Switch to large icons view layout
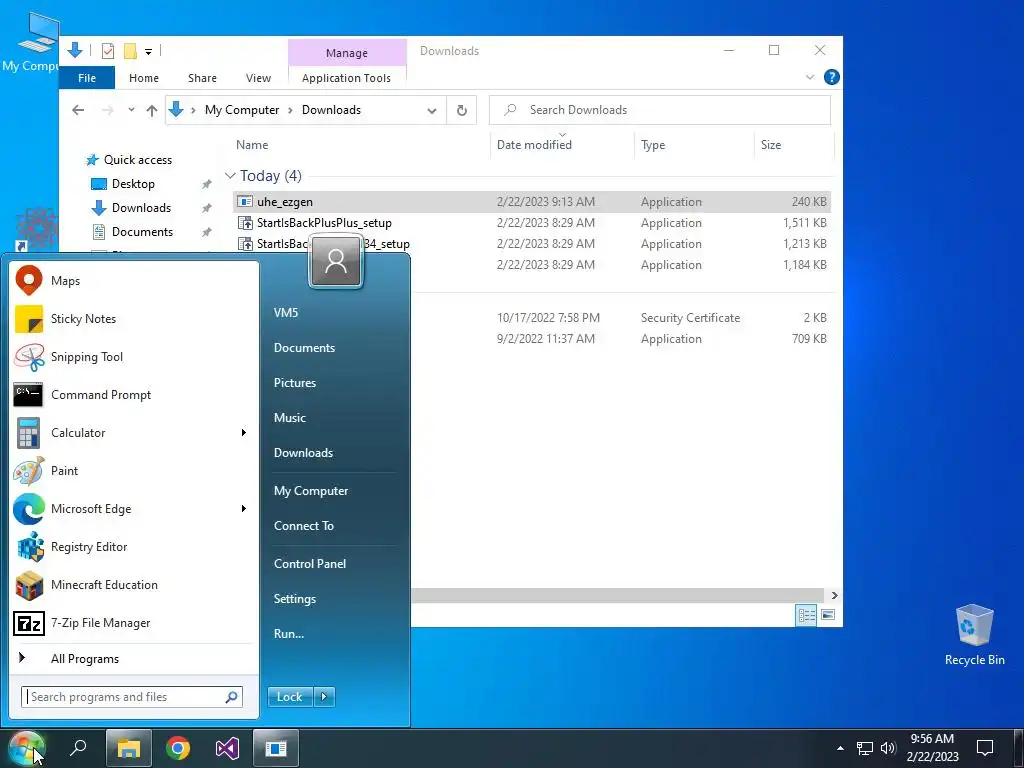 click(x=828, y=615)
